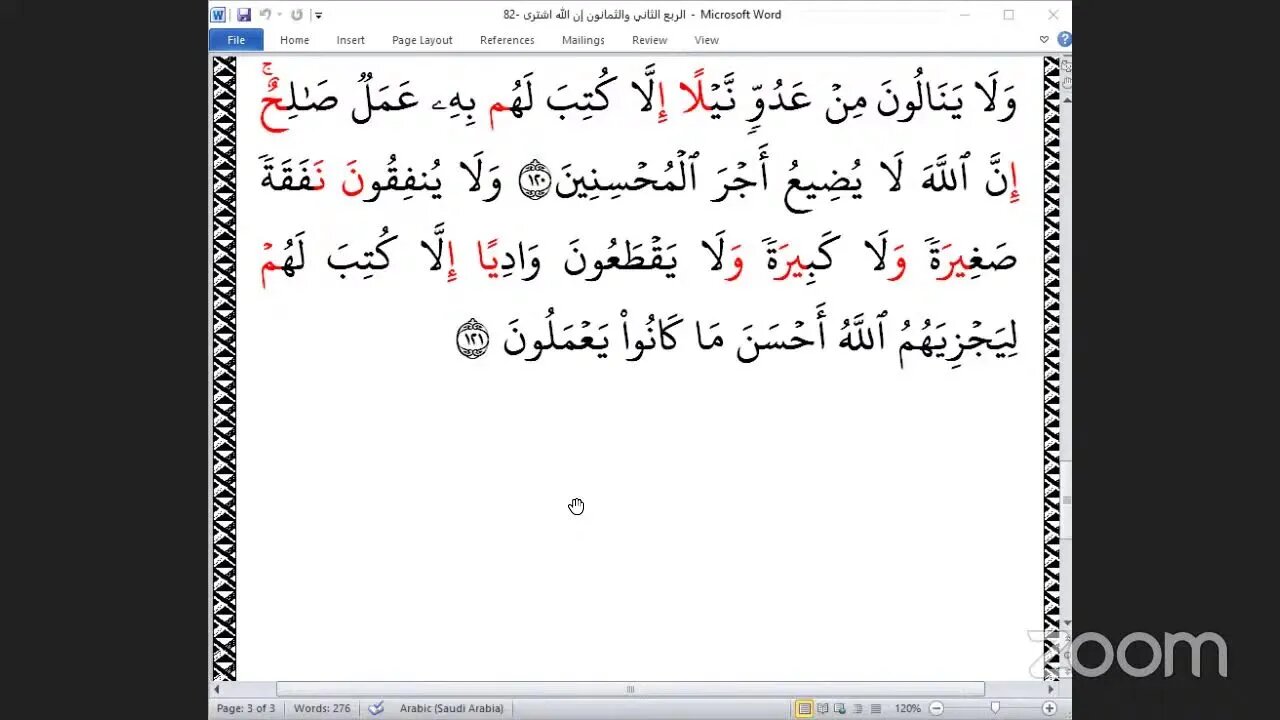This screenshot has height=720, width=1280.
Task: Open the View tab
Action: (706, 40)
